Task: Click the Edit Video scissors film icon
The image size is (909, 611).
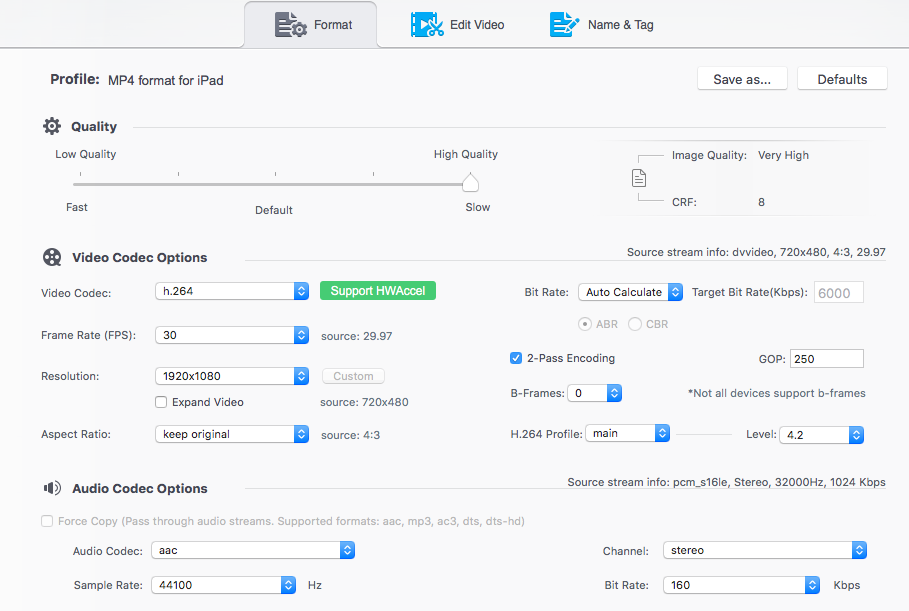Action: (427, 25)
